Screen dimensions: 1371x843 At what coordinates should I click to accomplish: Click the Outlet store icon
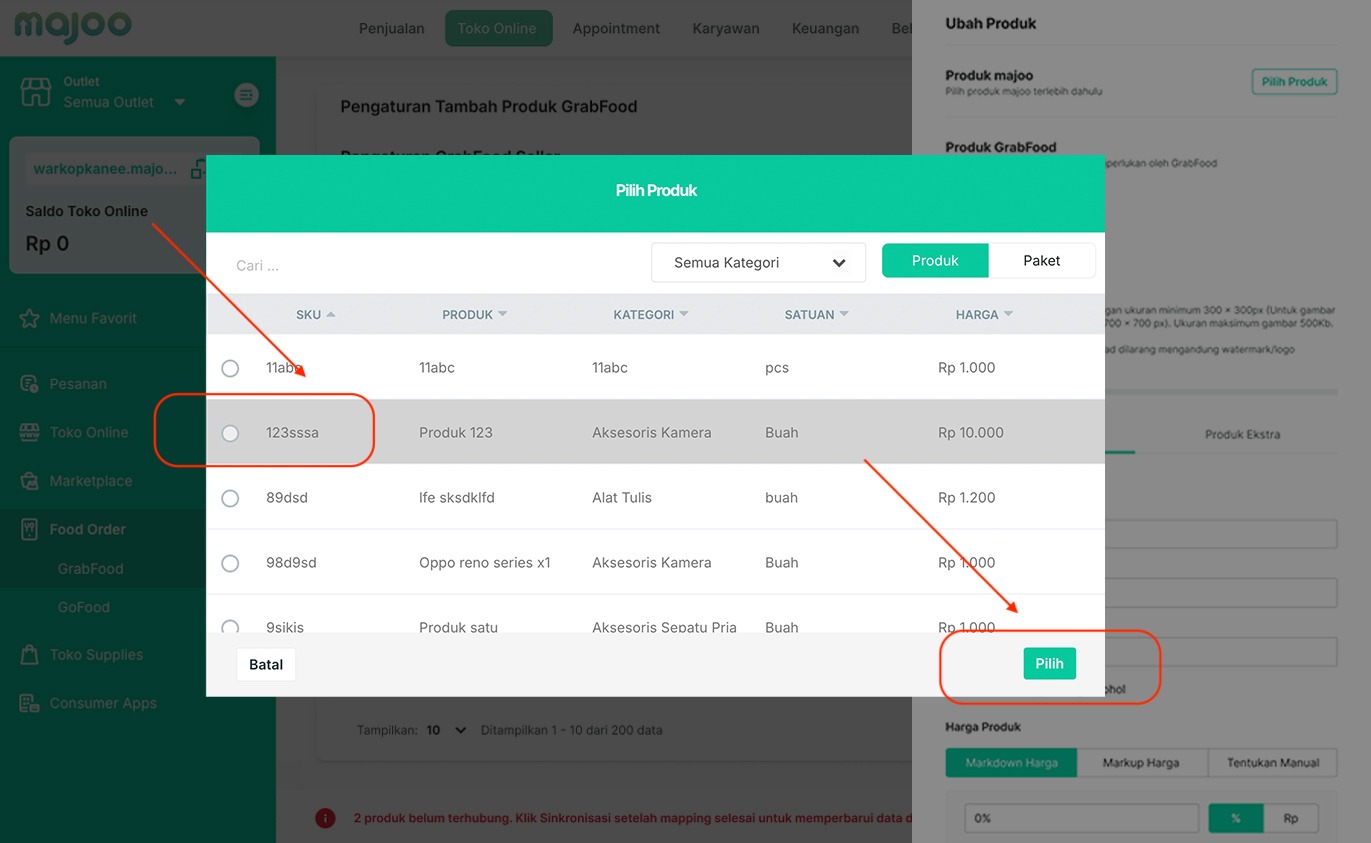(x=35, y=92)
